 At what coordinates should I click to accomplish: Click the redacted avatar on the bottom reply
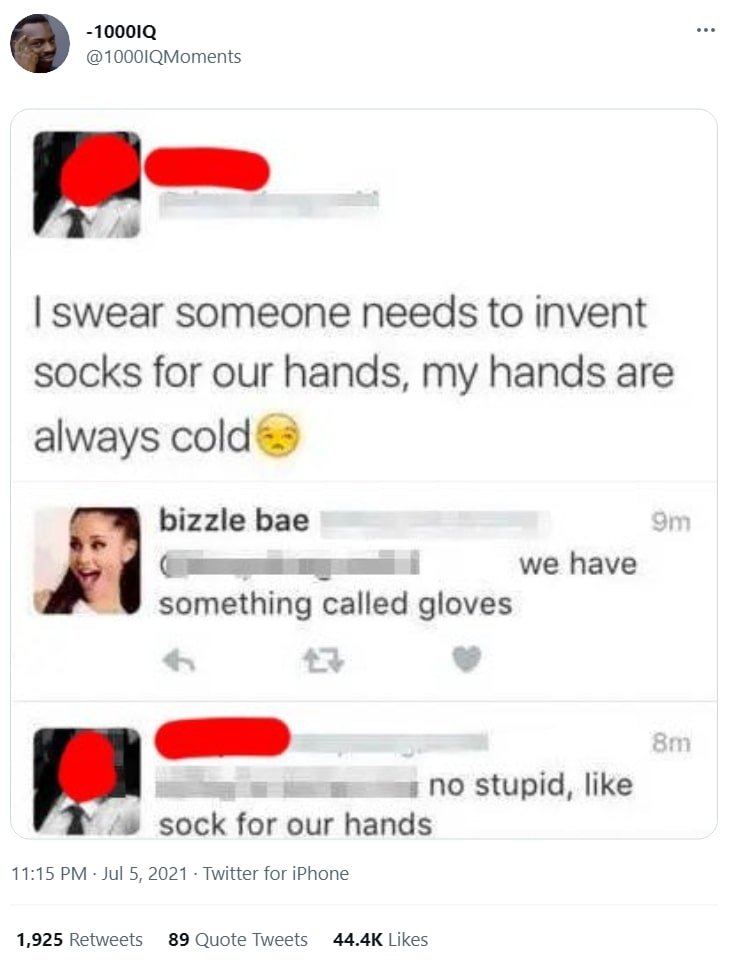coord(87,780)
